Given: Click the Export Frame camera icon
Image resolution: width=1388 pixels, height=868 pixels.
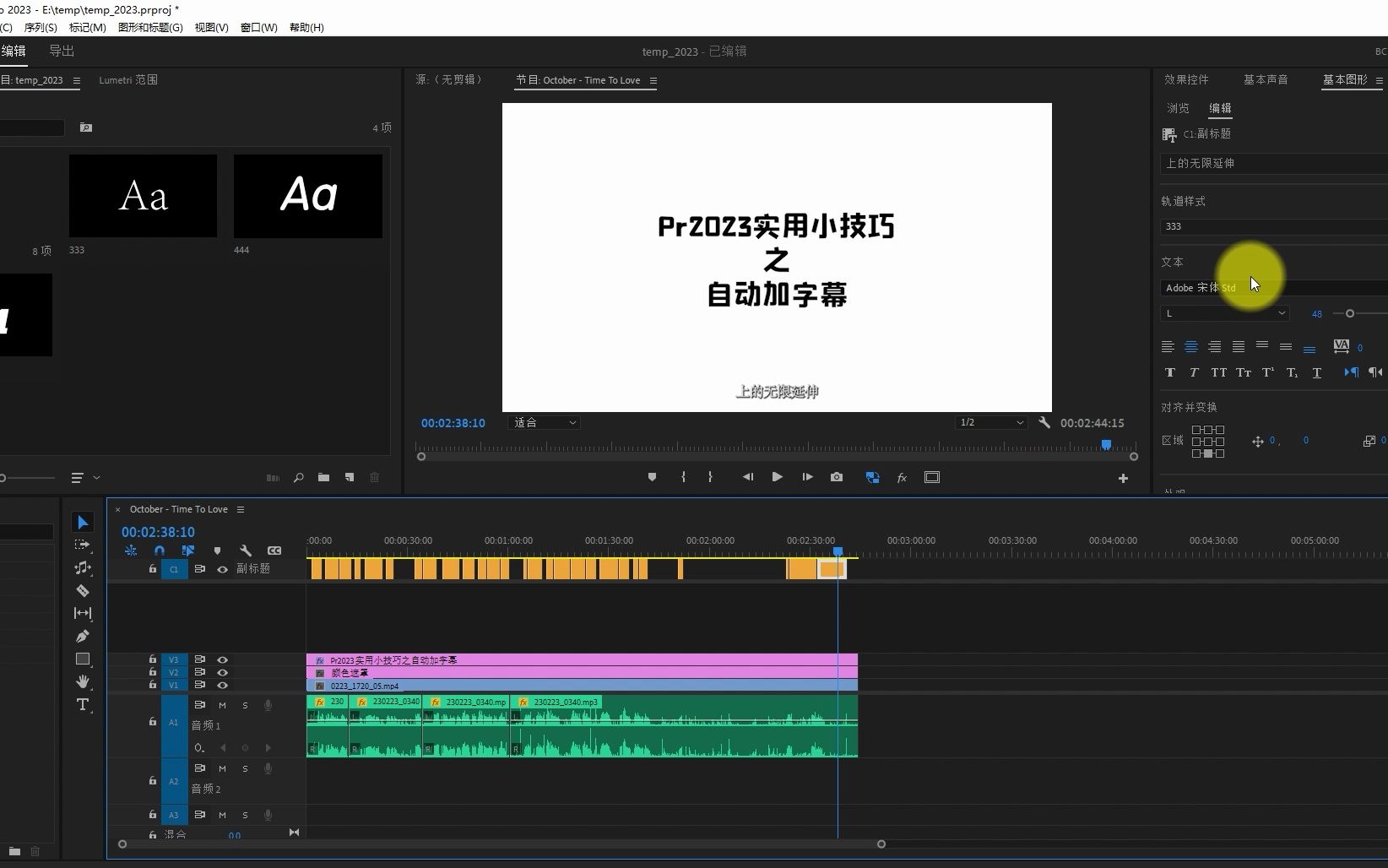Looking at the screenshot, I should 836,477.
